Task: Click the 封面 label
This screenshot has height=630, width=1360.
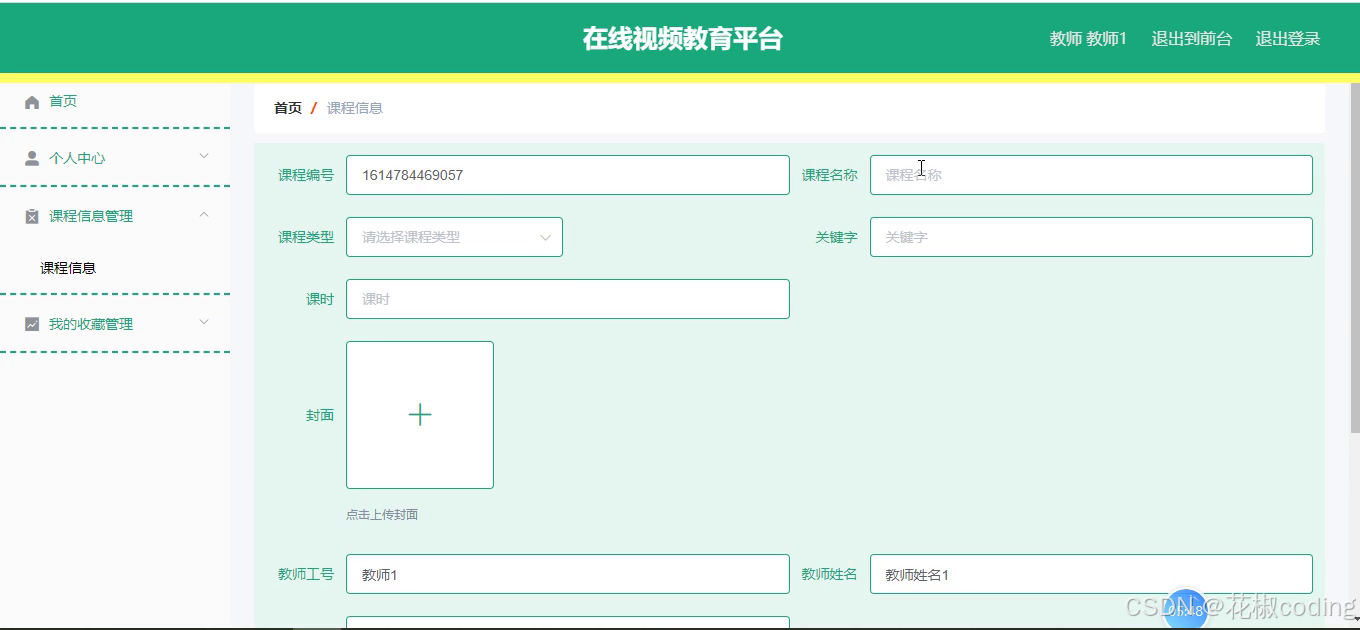Action: click(x=320, y=415)
